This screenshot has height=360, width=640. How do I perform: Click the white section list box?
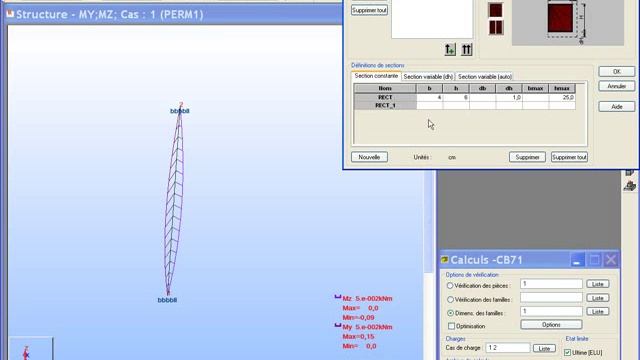pos(432,19)
